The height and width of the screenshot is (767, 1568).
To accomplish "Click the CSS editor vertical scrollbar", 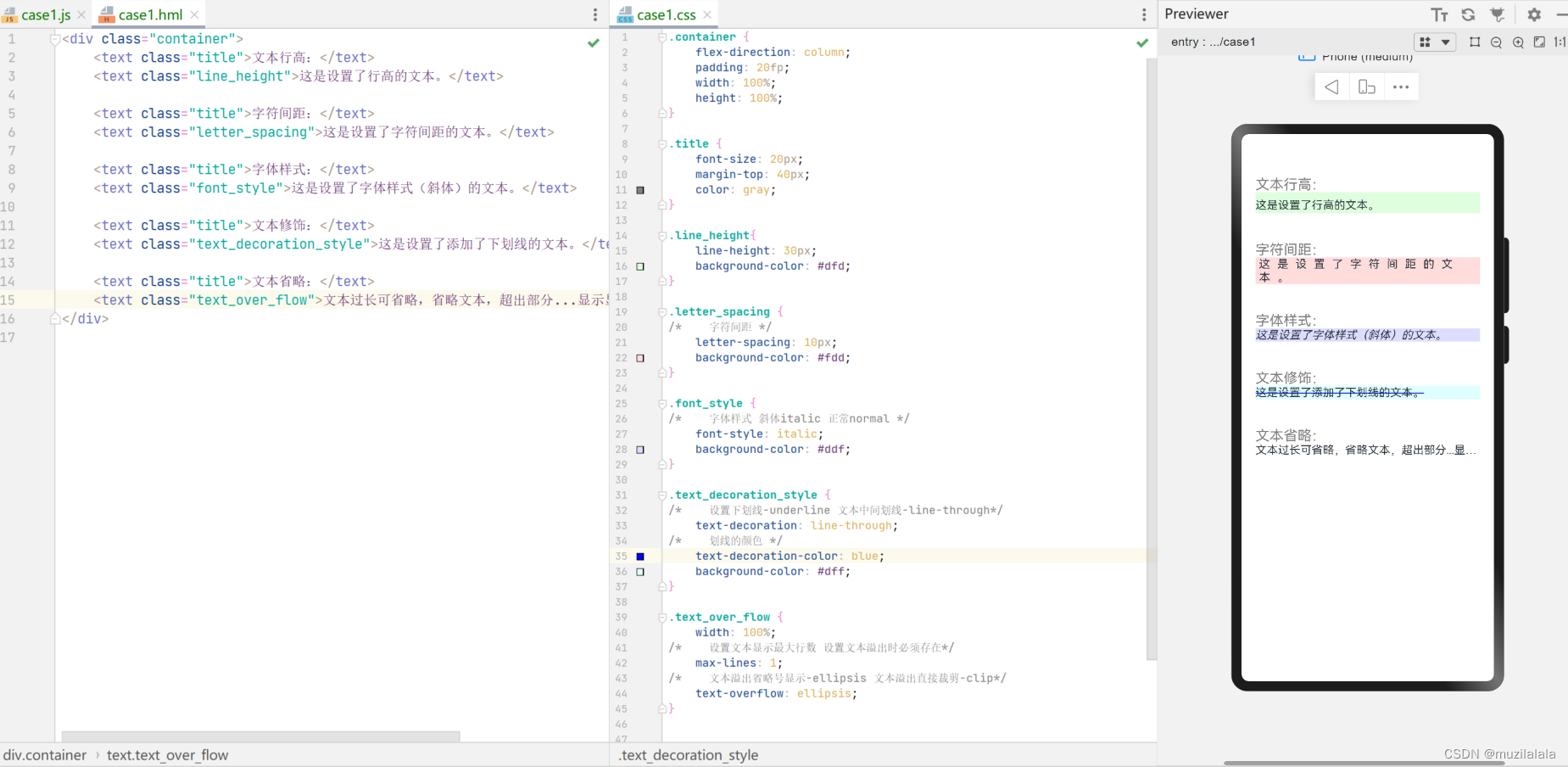I will [x=1152, y=359].
